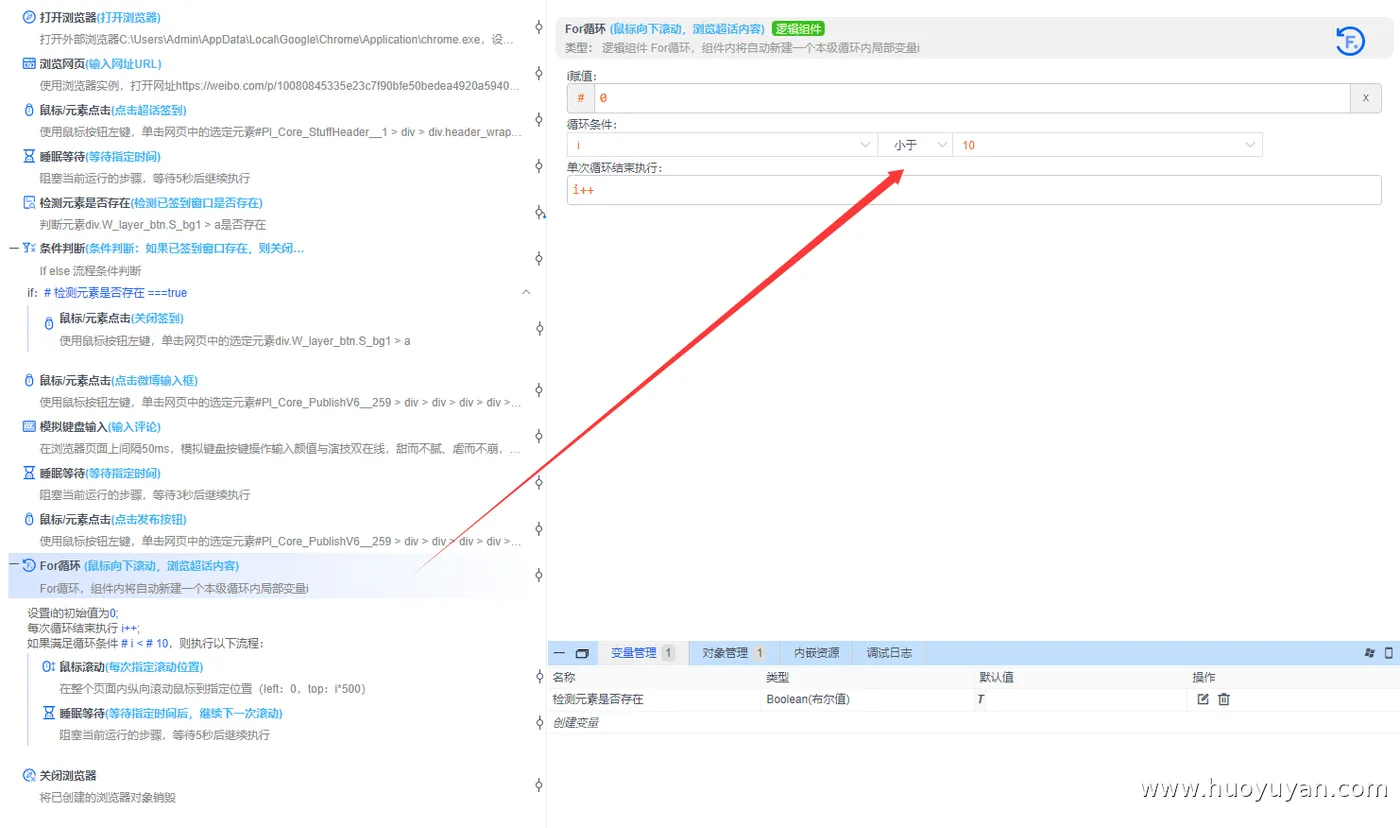
Task: Click the blue (输入评论) step name
Action: [x=134, y=427]
